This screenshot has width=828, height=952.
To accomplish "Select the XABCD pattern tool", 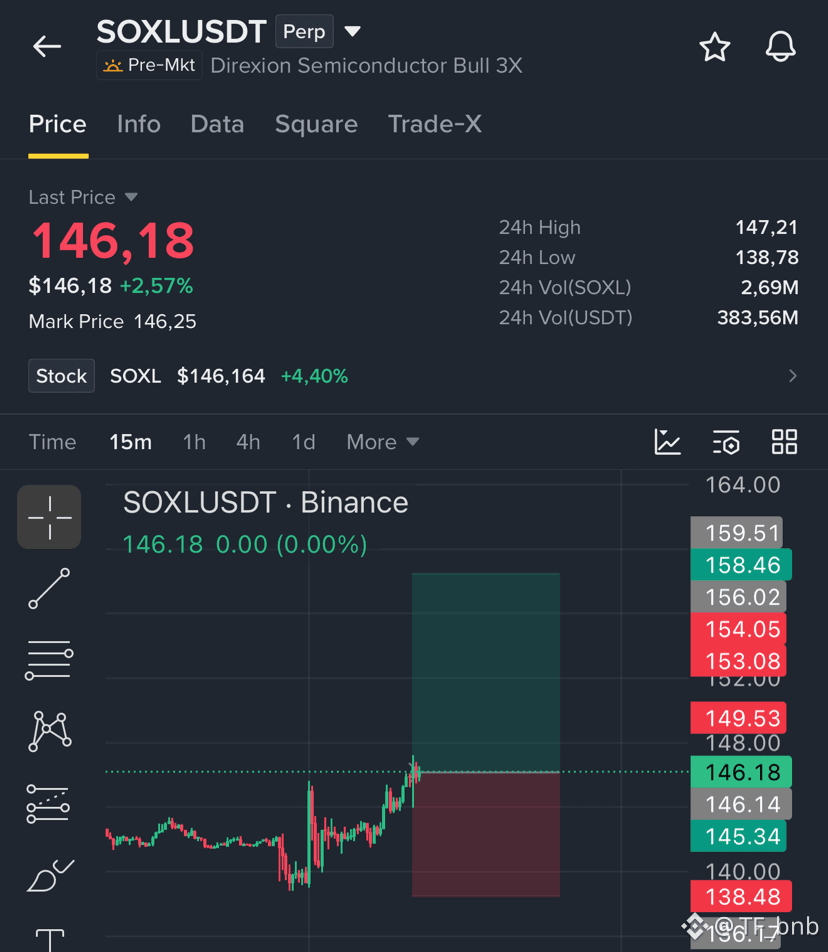I will click(x=50, y=731).
